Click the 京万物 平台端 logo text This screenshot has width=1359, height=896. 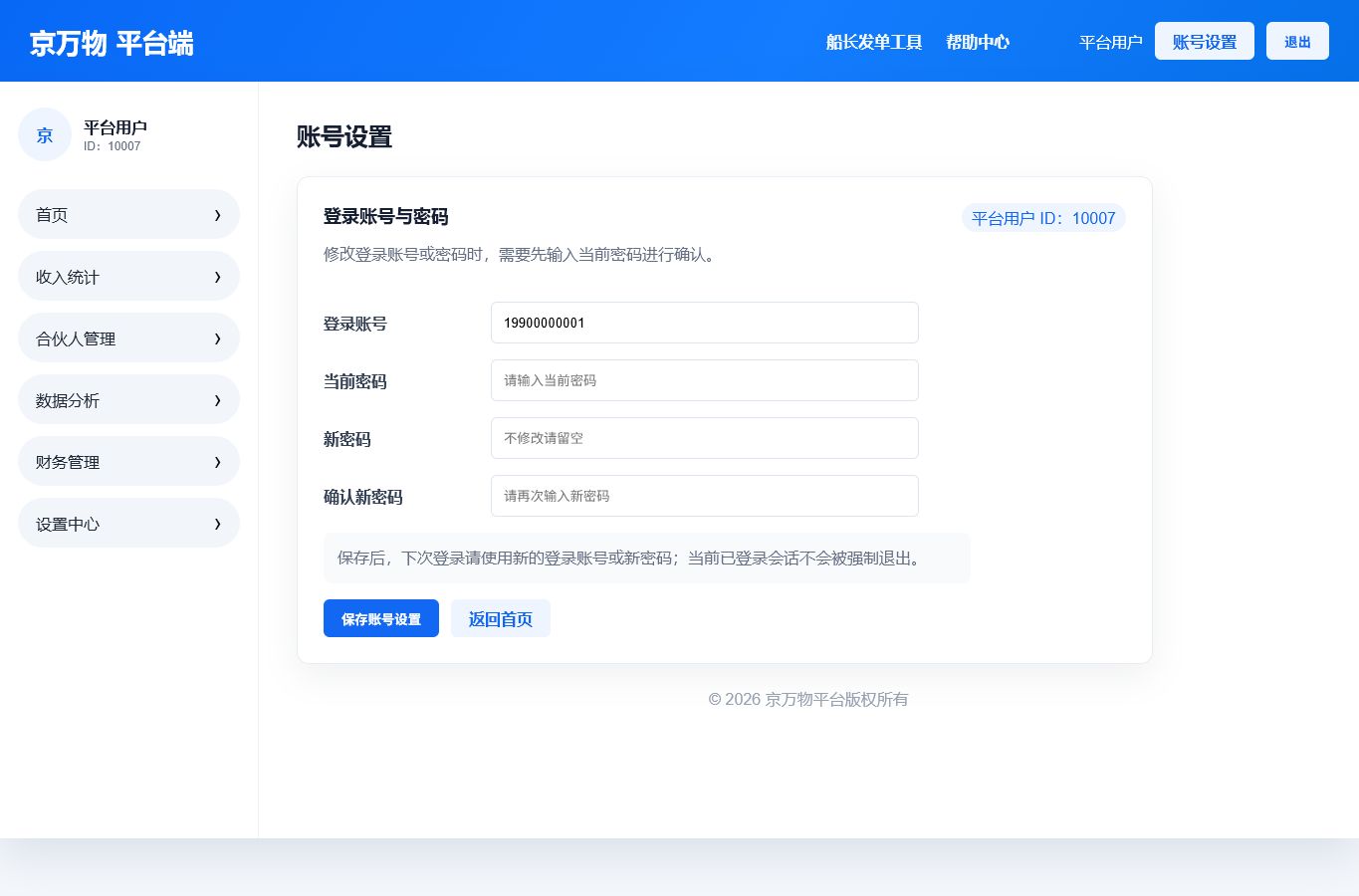click(x=112, y=43)
